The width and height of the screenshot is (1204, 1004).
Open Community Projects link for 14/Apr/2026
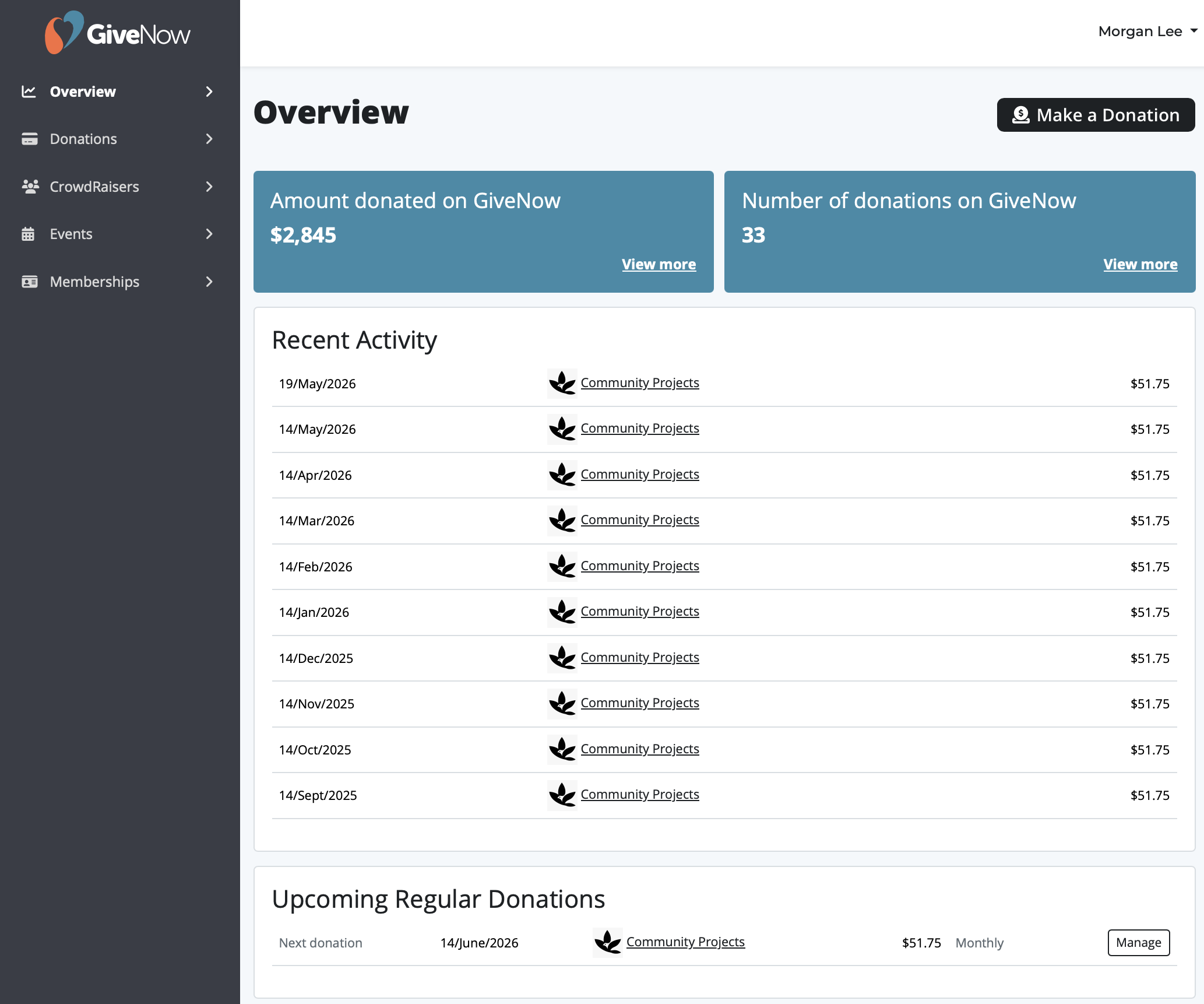(x=640, y=475)
